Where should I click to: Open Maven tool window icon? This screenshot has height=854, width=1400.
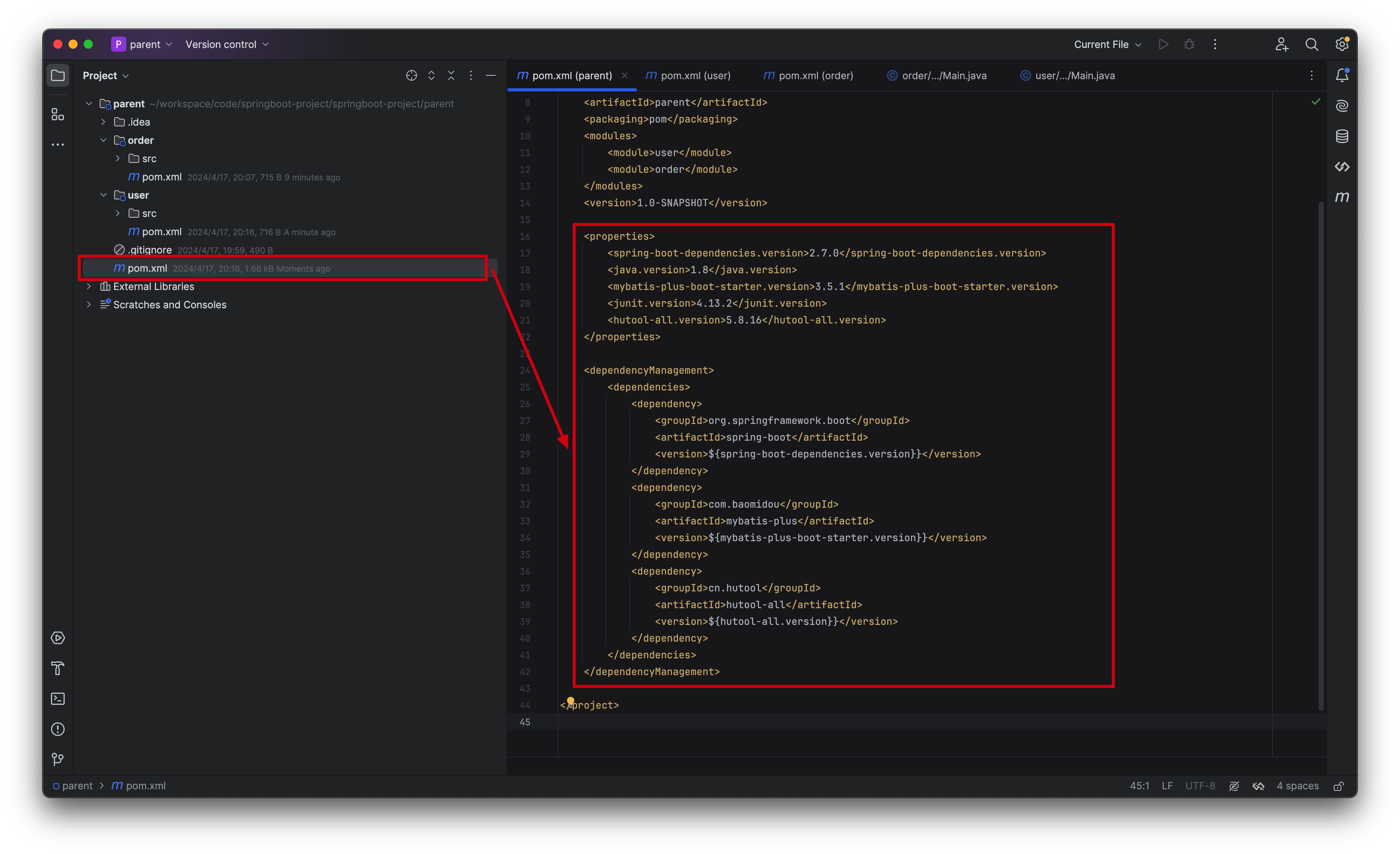pos(1342,197)
